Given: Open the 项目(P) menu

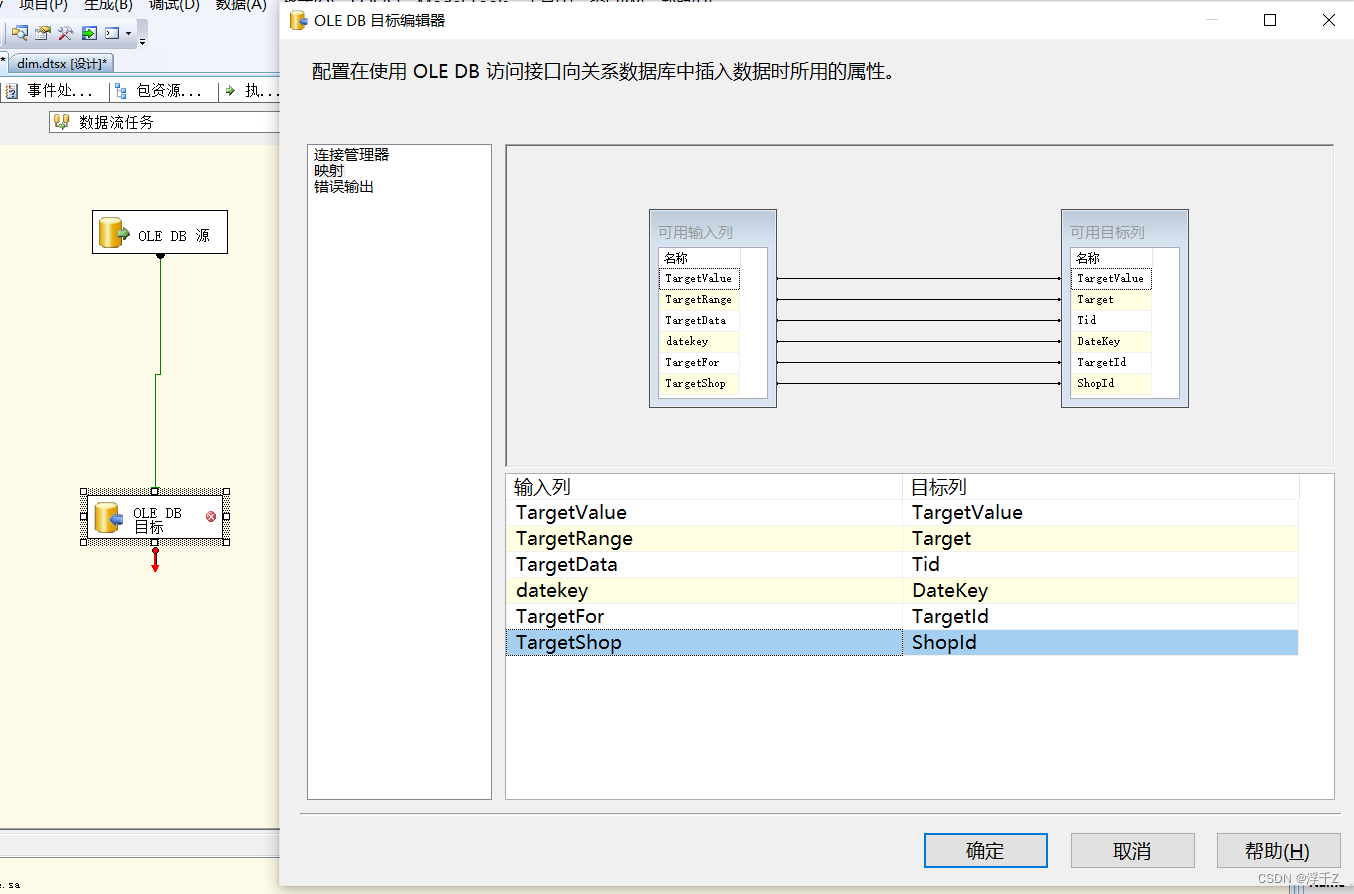Looking at the screenshot, I should (x=43, y=5).
